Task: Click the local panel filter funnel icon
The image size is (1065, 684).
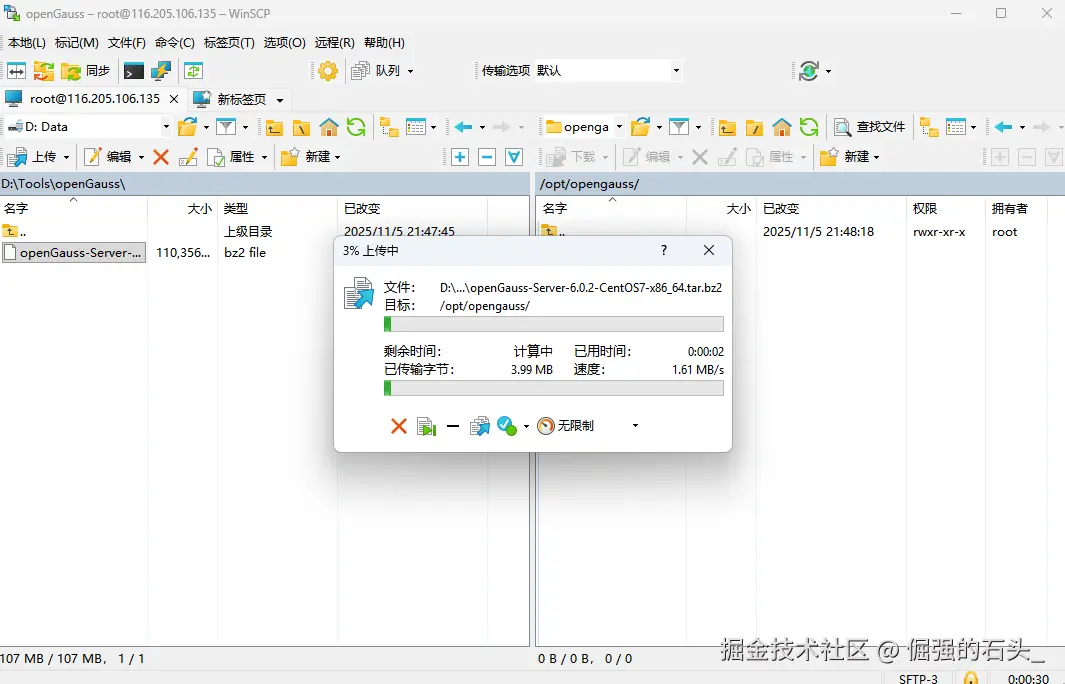Action: [x=225, y=126]
